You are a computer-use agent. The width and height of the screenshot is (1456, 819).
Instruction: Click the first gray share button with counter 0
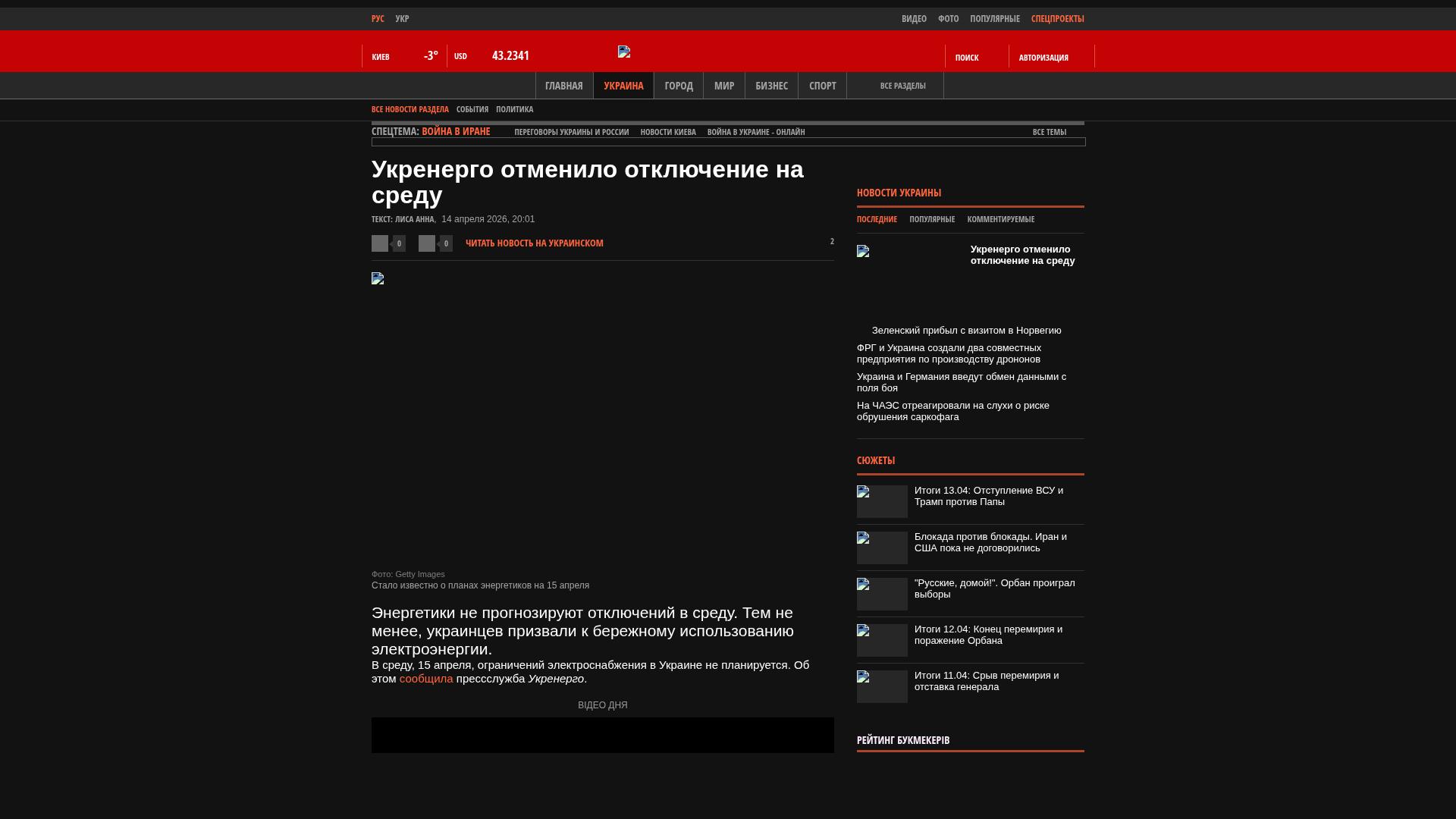coord(380,243)
